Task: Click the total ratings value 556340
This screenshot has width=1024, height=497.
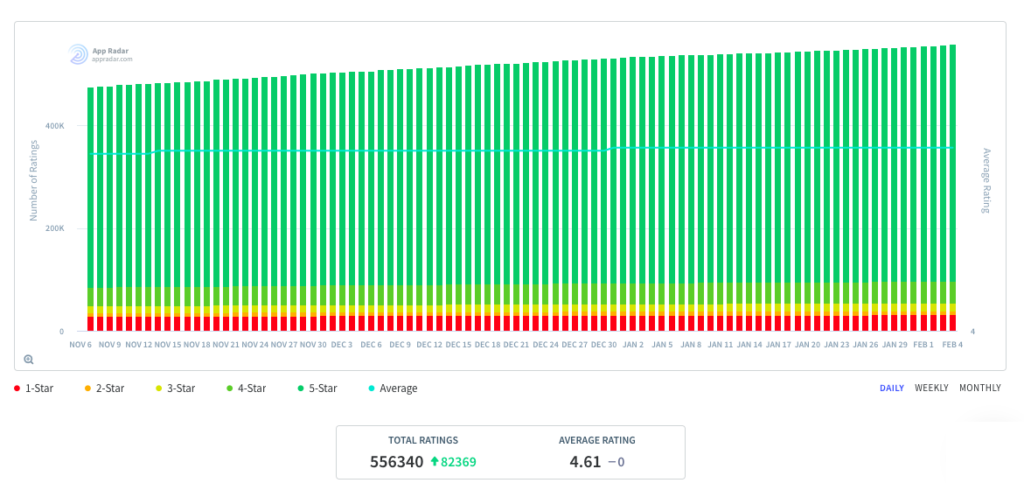Action: click(396, 462)
